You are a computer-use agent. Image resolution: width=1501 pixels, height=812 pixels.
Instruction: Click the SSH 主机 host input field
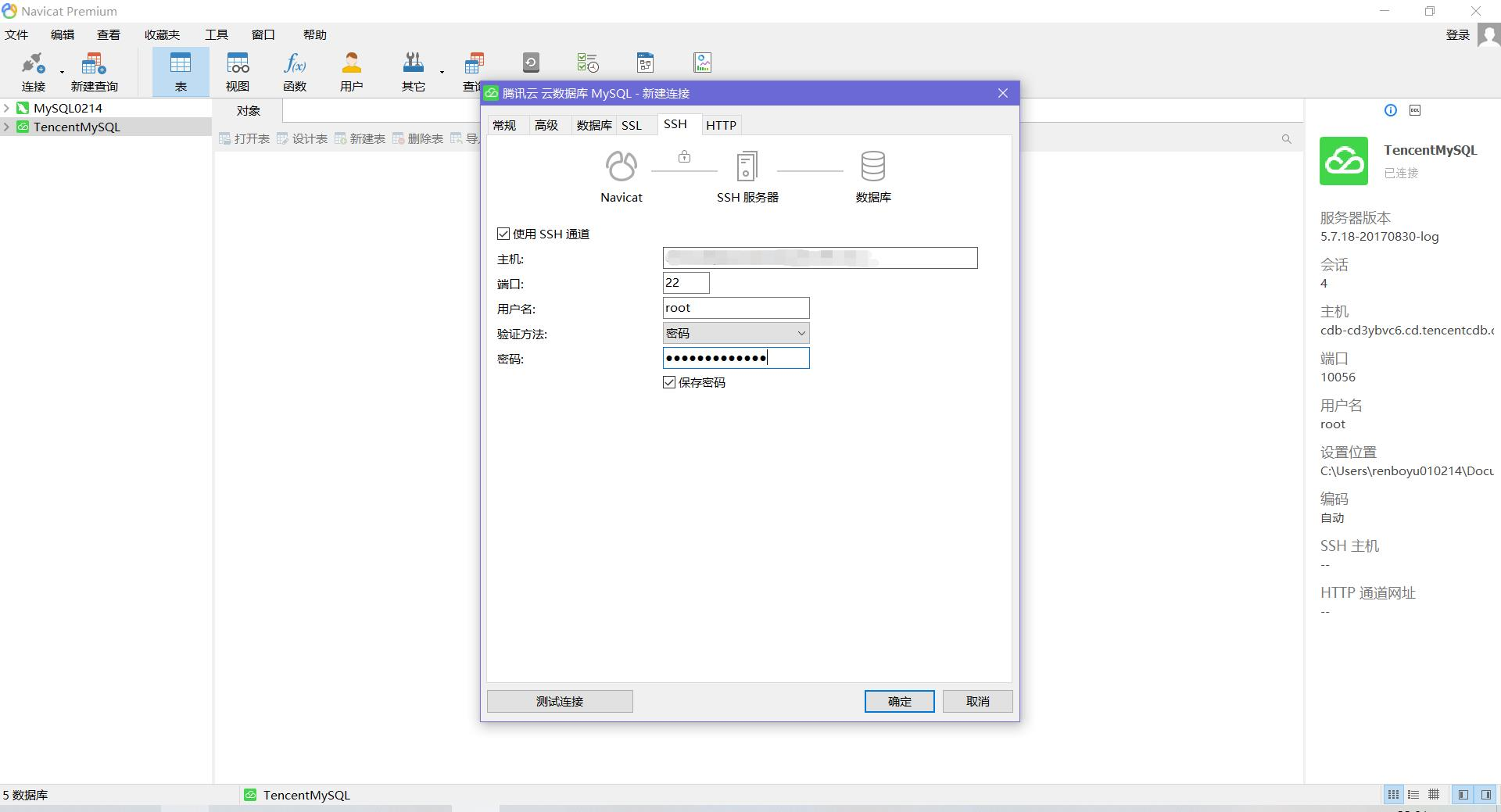(820, 258)
